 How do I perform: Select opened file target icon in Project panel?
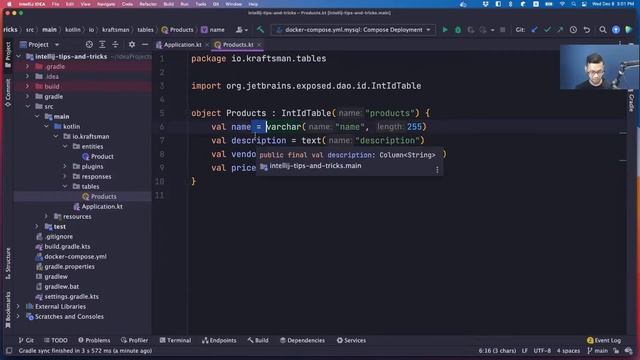pyautogui.click(x=89, y=44)
